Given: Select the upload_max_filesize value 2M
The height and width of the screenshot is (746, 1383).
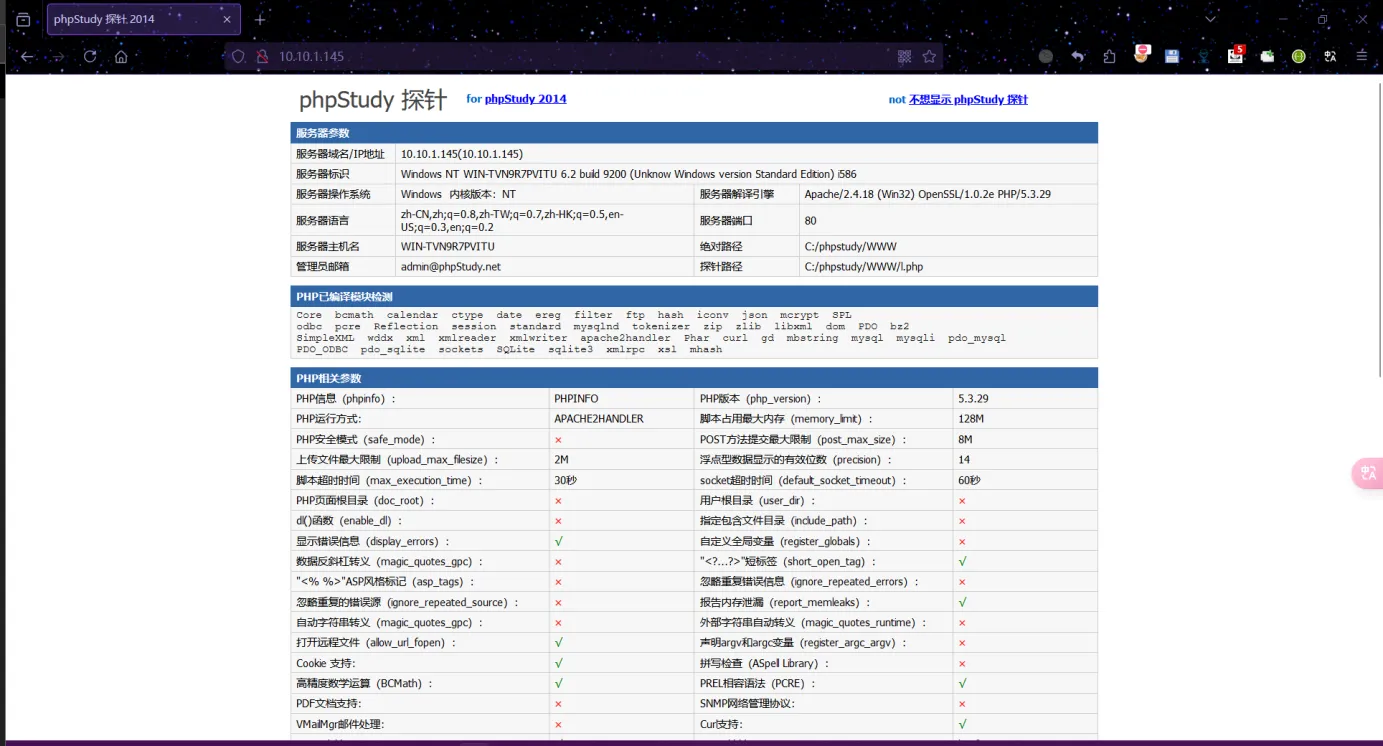Looking at the screenshot, I should 561,460.
